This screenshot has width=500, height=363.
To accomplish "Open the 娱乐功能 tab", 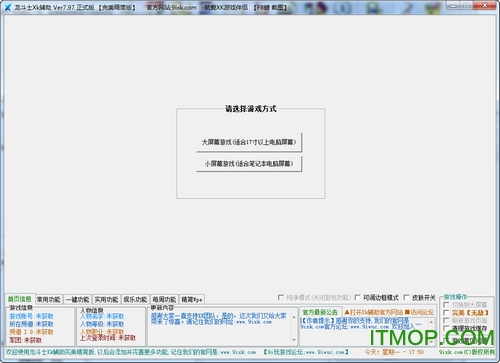I will [135, 299].
